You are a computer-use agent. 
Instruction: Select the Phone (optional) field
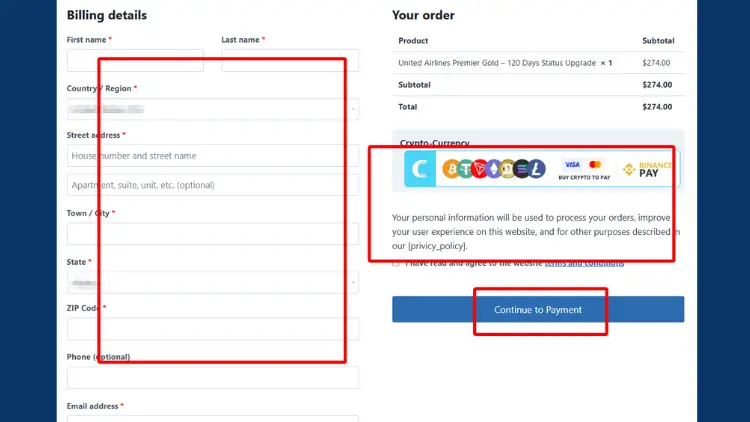point(212,377)
